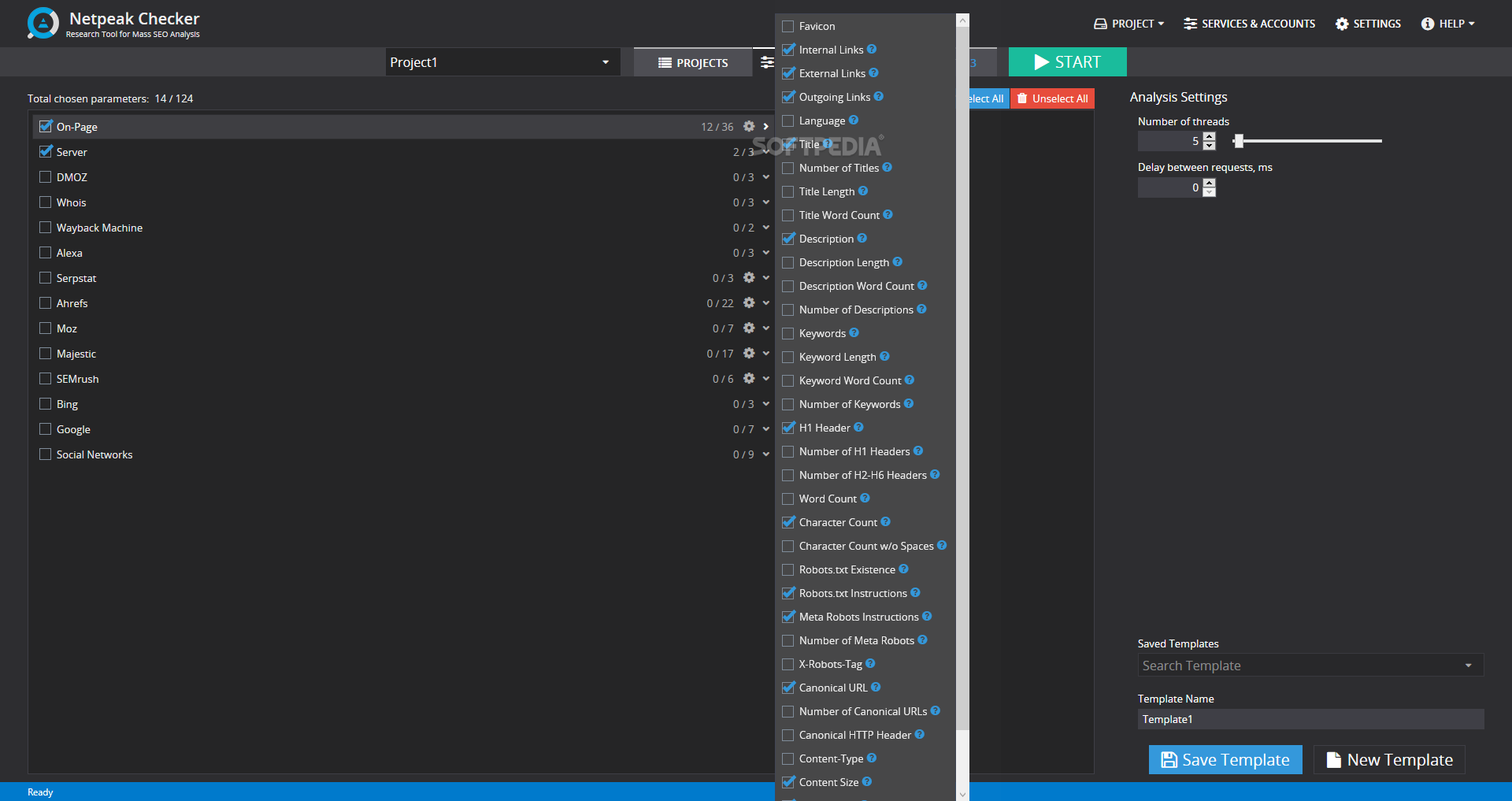Show help for Content Size parameter
The height and width of the screenshot is (801, 1512).
pos(867,781)
